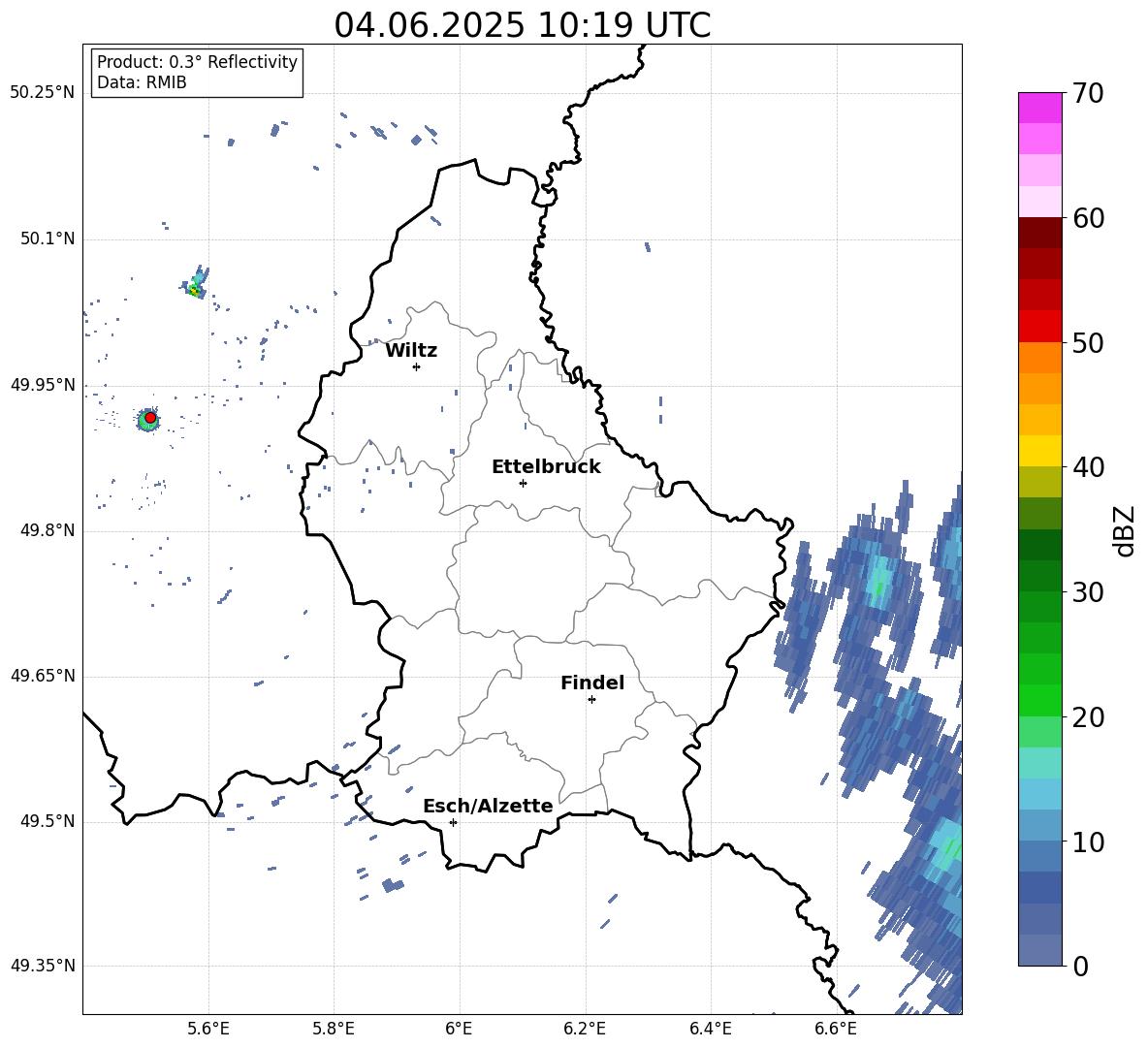The image size is (1148, 1048).
Task: Pick the magenta top colorbar swatch
Action: pos(1039,108)
